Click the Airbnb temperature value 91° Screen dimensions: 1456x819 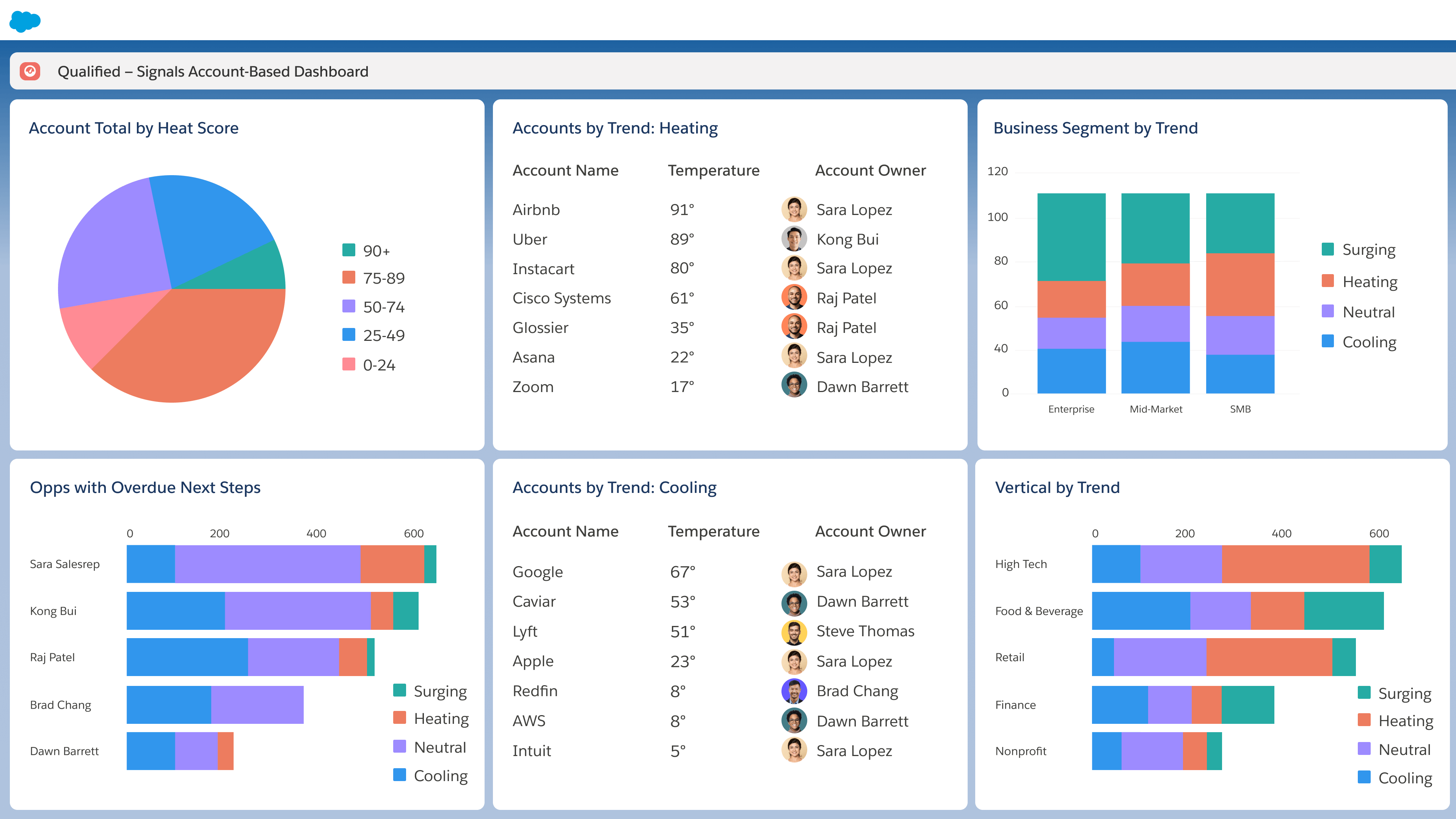[x=682, y=210]
